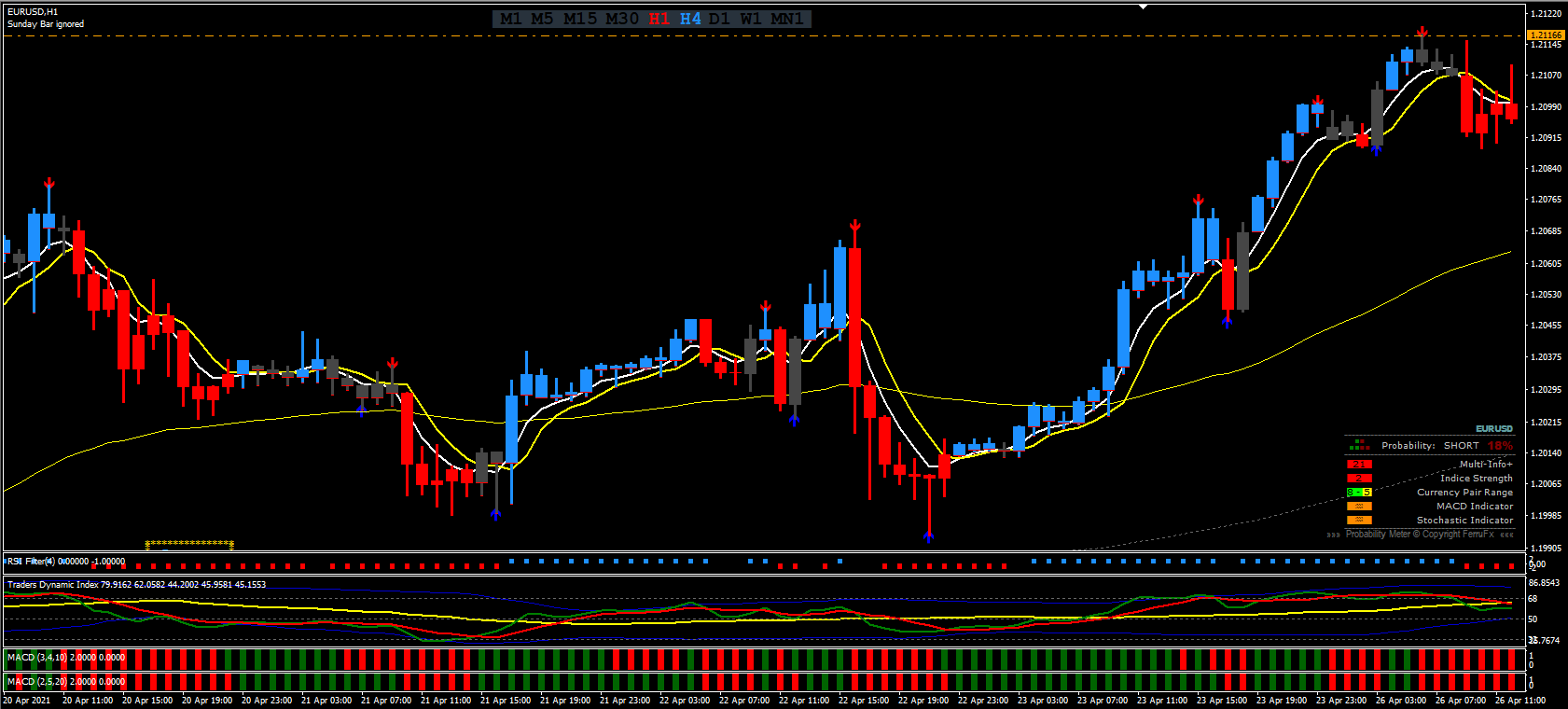Select the M15 timeframe button
This screenshot has width=1568, height=709.
click(579, 19)
